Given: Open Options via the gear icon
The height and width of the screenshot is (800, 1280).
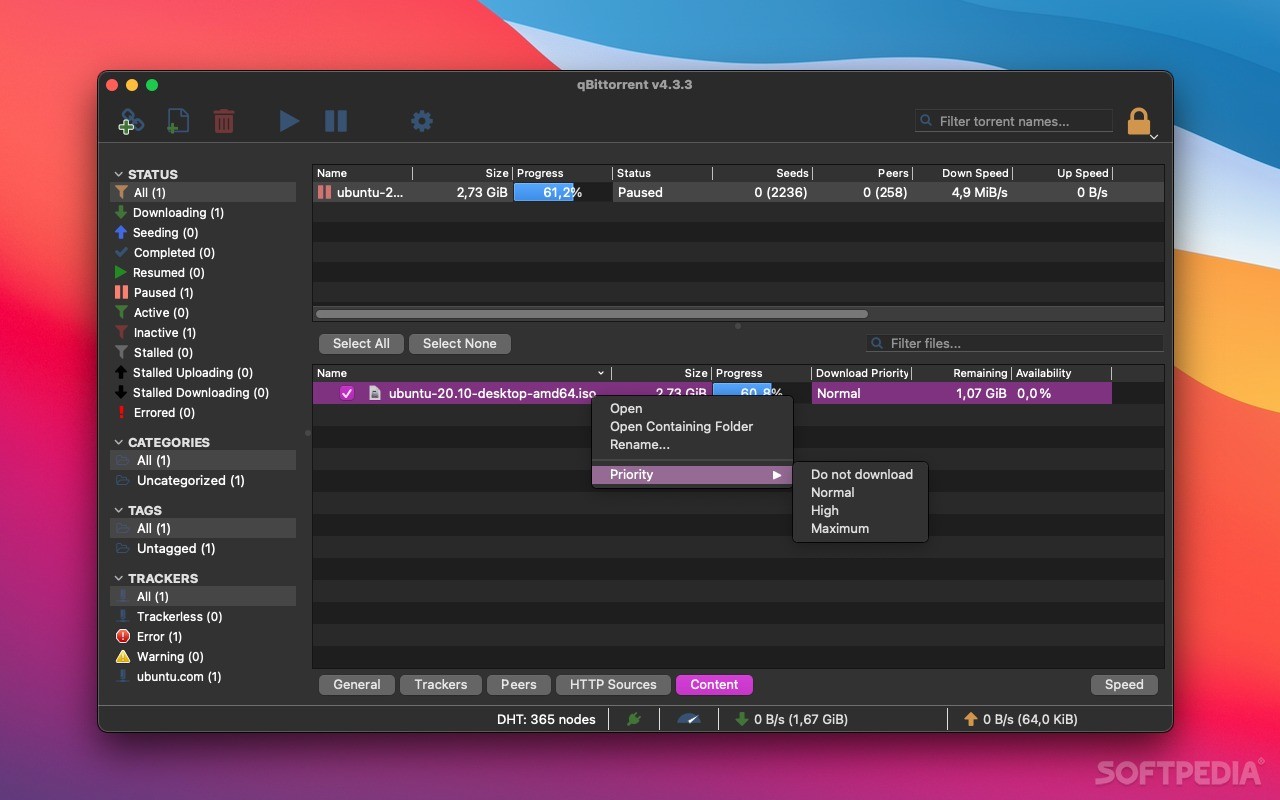Looking at the screenshot, I should 422,121.
